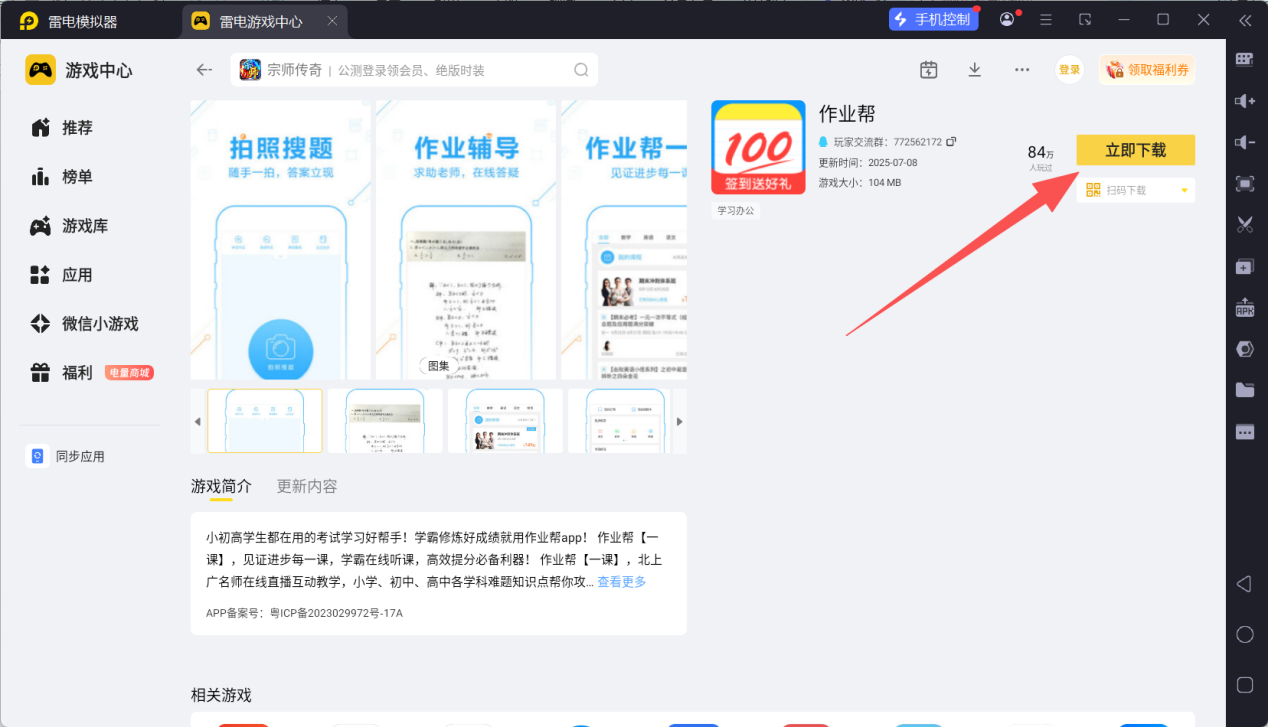Click the 游戏大小:104 MB text
Image resolution: width=1268 pixels, height=727 pixels.
(x=860, y=182)
